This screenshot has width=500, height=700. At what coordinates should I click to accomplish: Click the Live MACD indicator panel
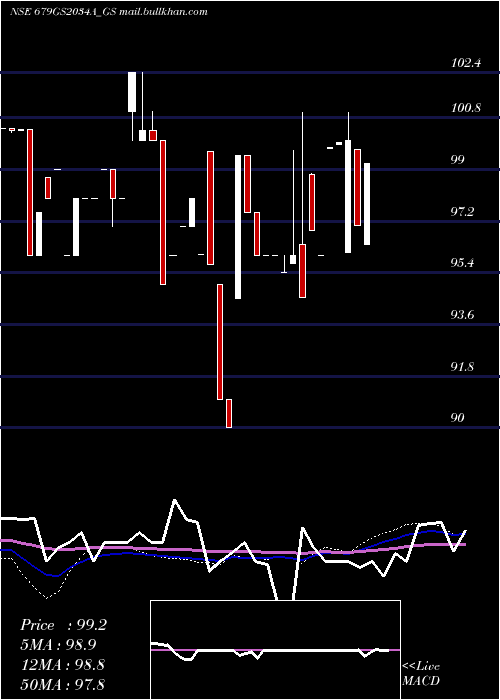coord(275,650)
